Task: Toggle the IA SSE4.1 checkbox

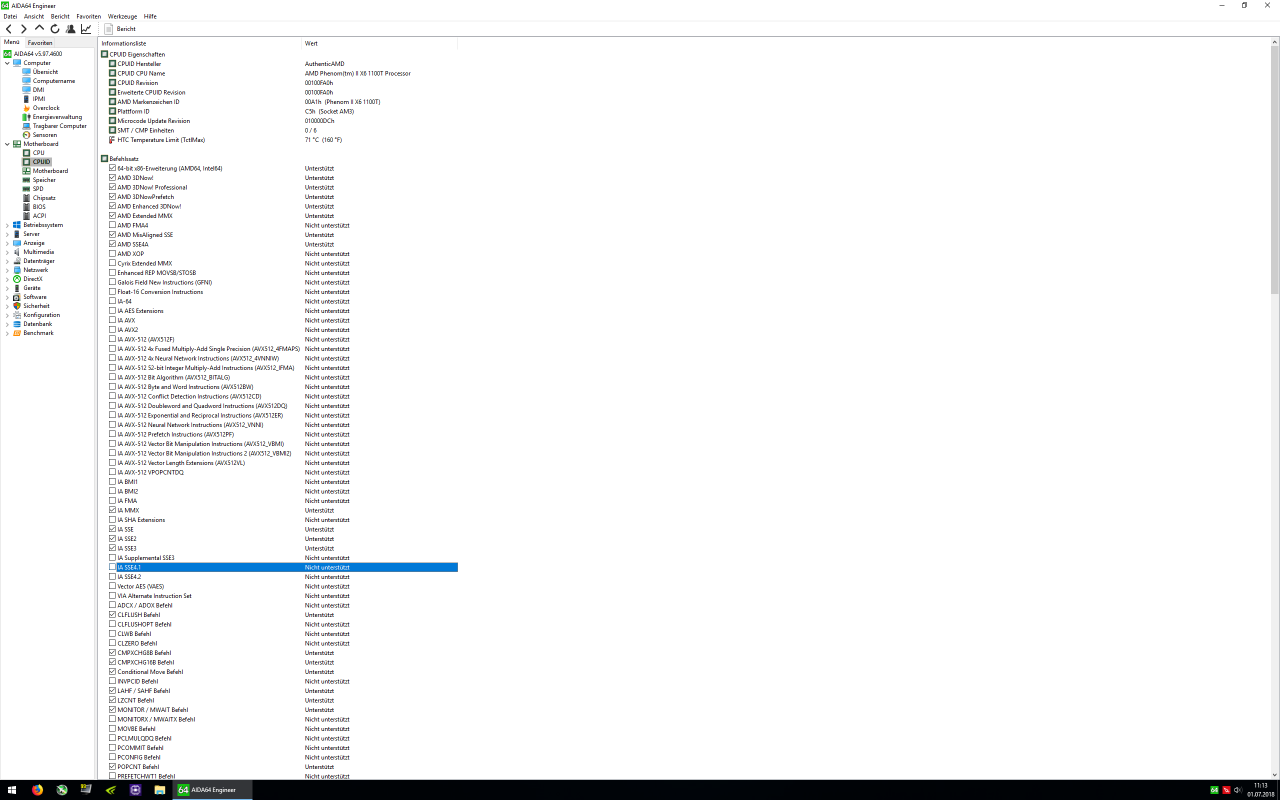Action: click(x=112, y=567)
